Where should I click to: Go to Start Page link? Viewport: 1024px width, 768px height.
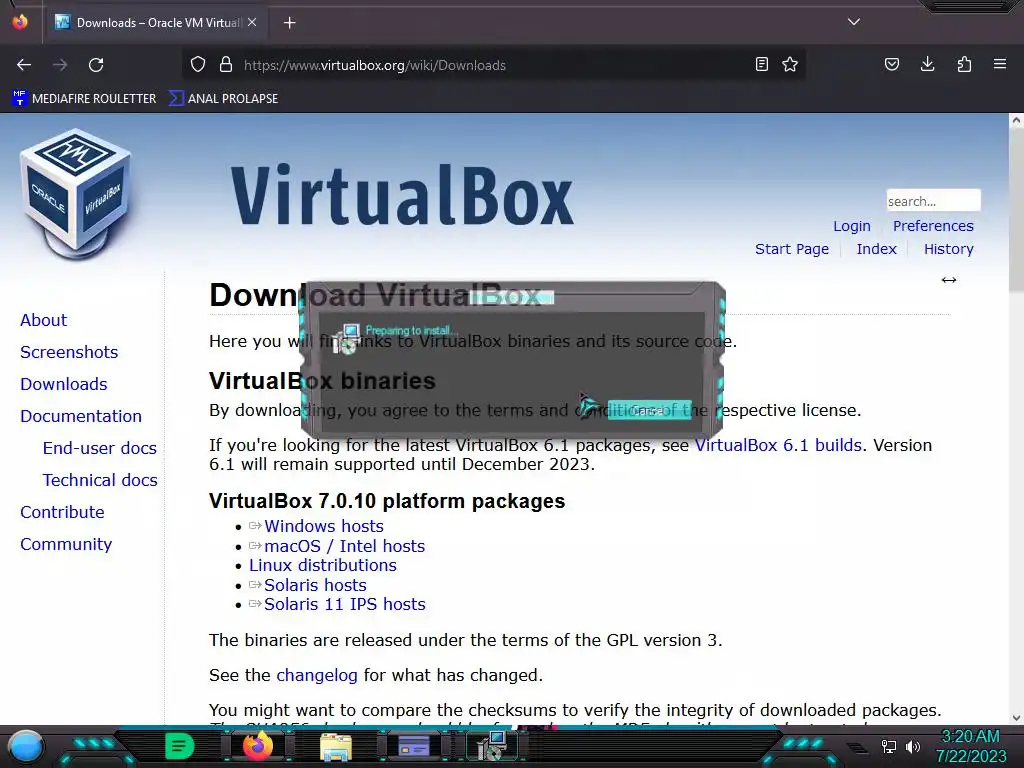(x=792, y=249)
